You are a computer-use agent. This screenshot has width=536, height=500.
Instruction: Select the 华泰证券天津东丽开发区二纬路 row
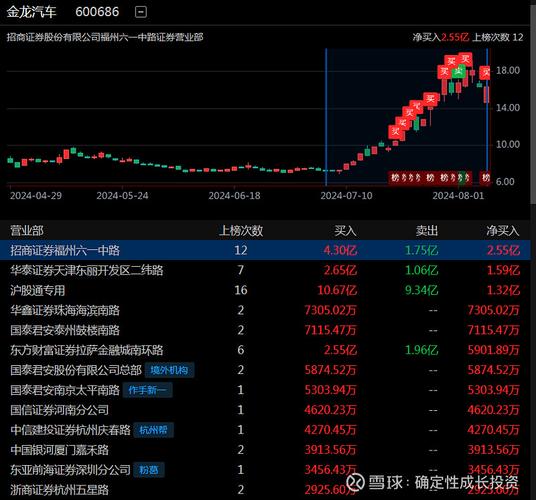point(265,270)
